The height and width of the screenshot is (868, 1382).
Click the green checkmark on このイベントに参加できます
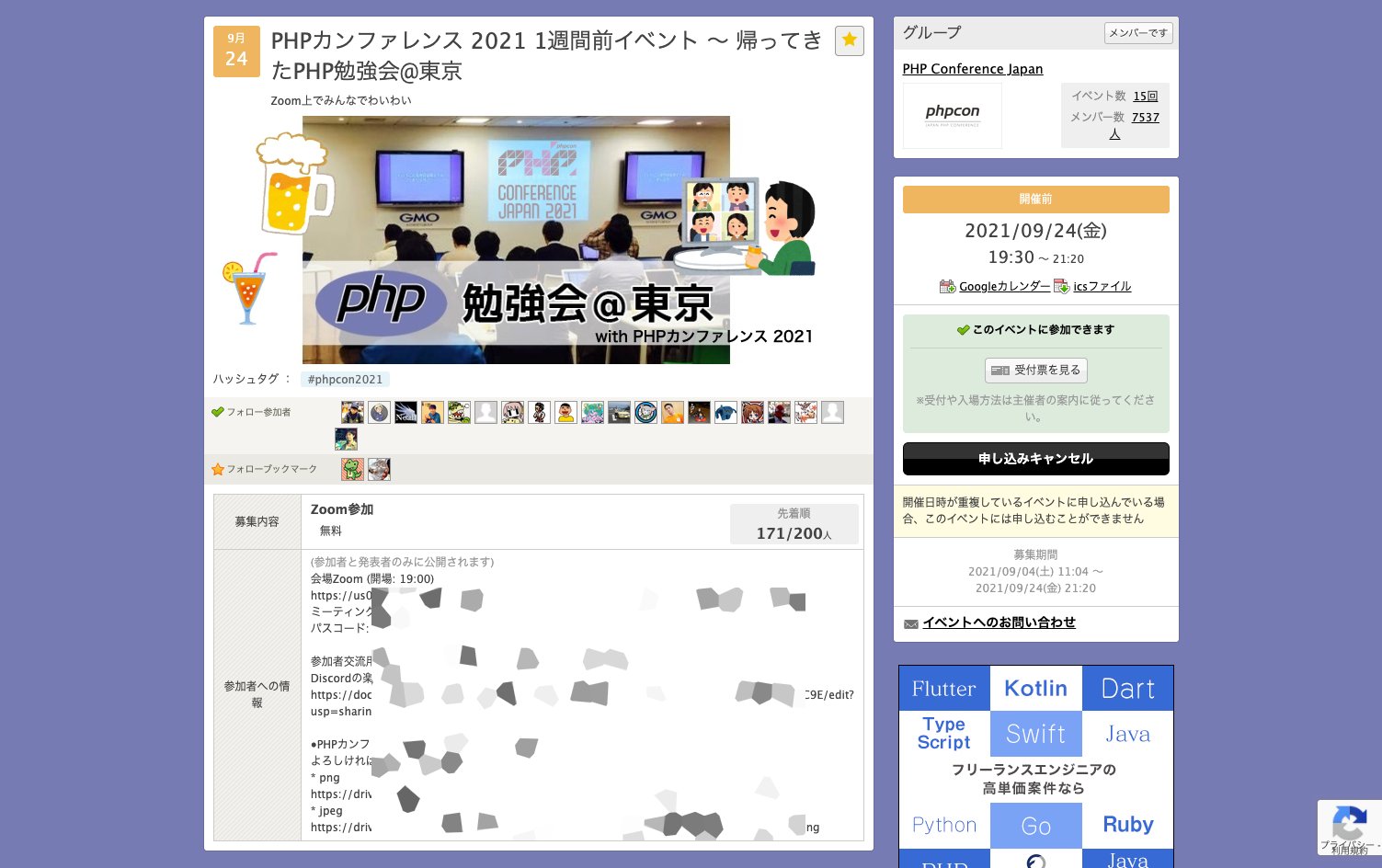[962, 329]
